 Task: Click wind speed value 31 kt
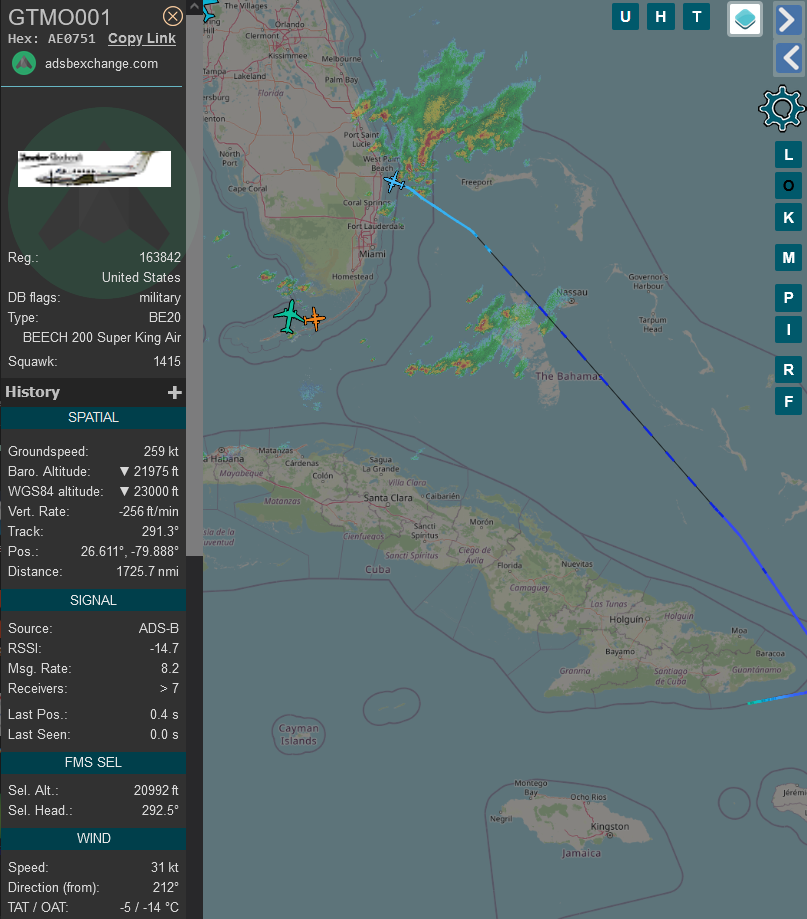[165, 867]
